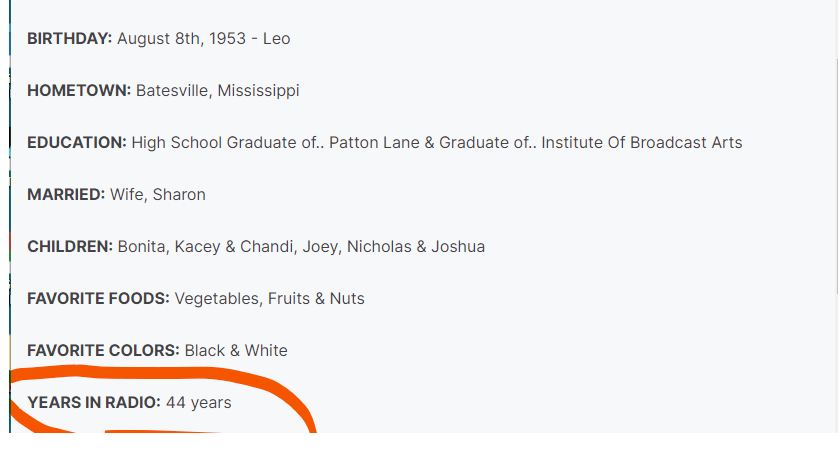Viewport: 838px width, 455px height.
Task: Click the Black & White text
Action: (x=236, y=351)
